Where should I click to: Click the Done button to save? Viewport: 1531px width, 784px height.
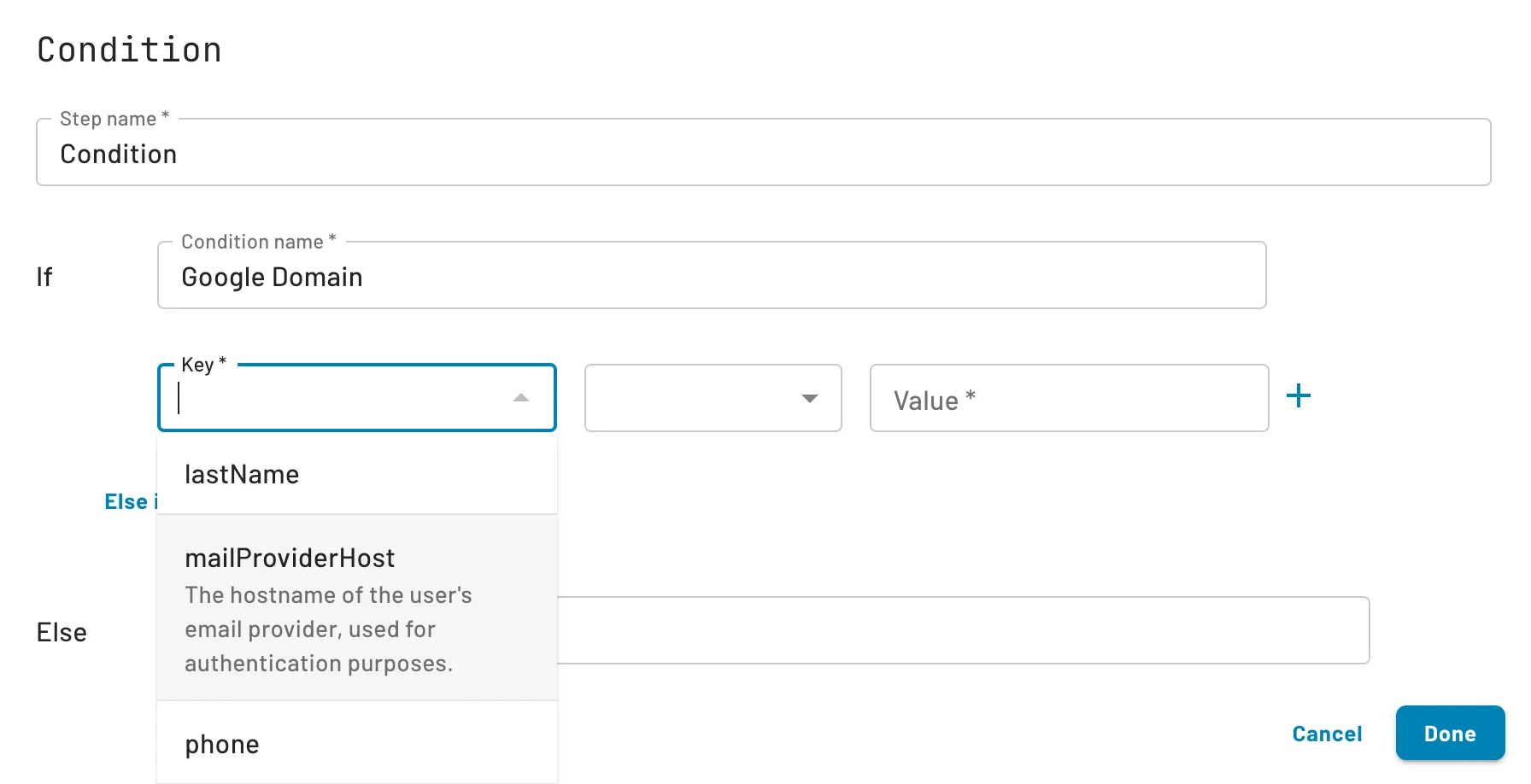coord(1449,733)
